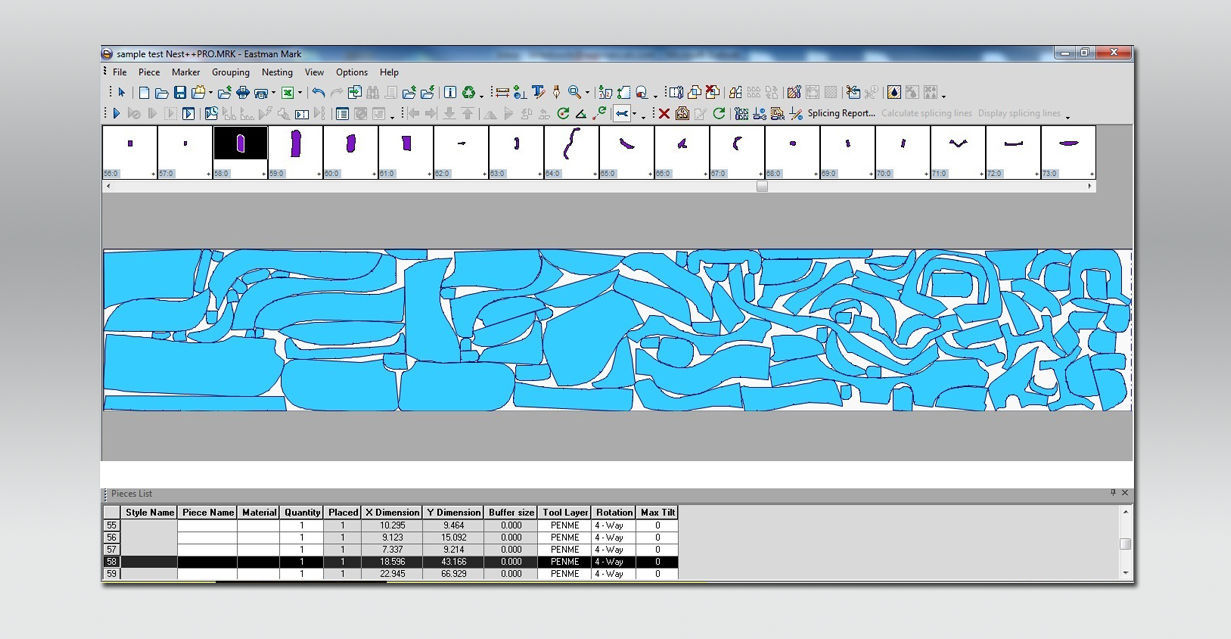The height and width of the screenshot is (639, 1231).
Task: Select the arrow selection tool
Action: point(121,94)
